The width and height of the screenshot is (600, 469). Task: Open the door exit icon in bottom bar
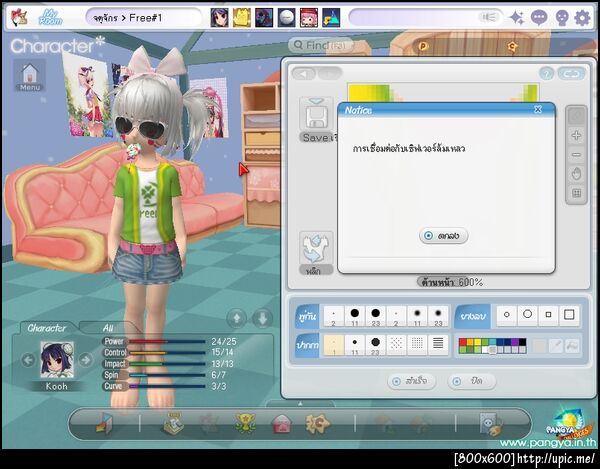click(104, 423)
